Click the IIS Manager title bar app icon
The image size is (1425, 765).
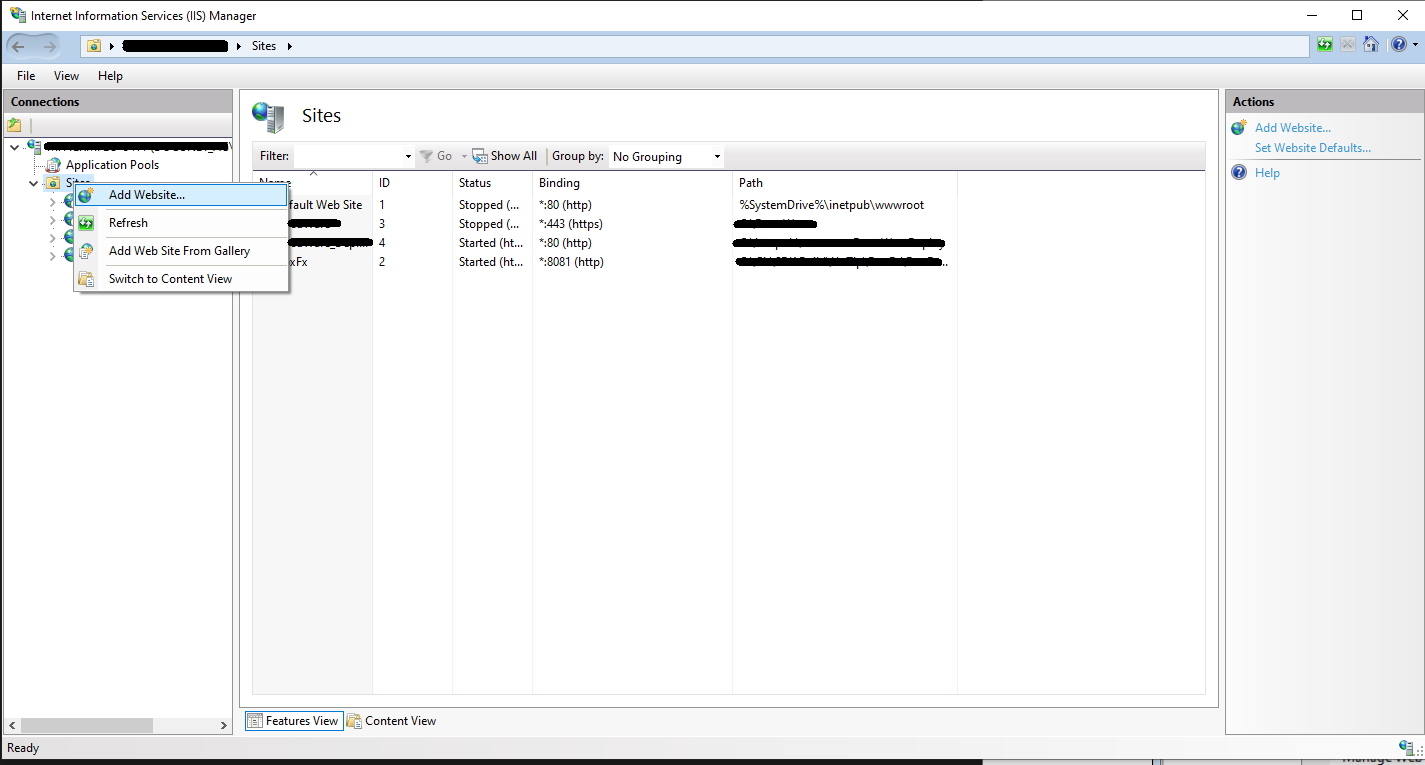point(18,15)
